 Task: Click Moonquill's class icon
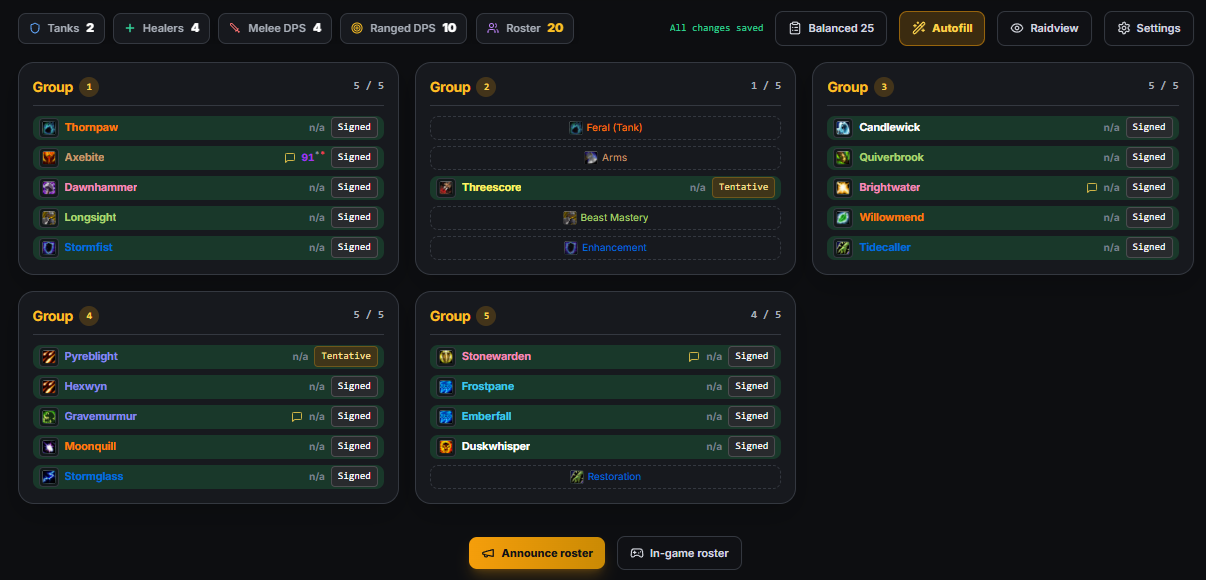pyautogui.click(x=49, y=447)
